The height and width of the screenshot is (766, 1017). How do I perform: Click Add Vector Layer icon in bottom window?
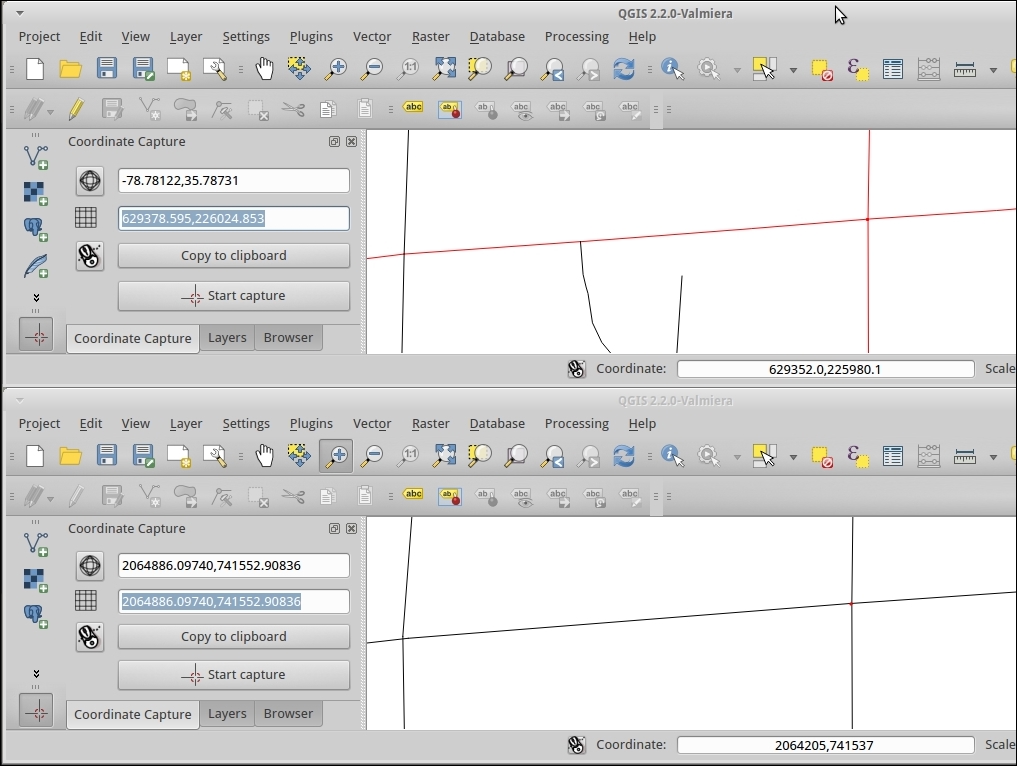point(36,543)
